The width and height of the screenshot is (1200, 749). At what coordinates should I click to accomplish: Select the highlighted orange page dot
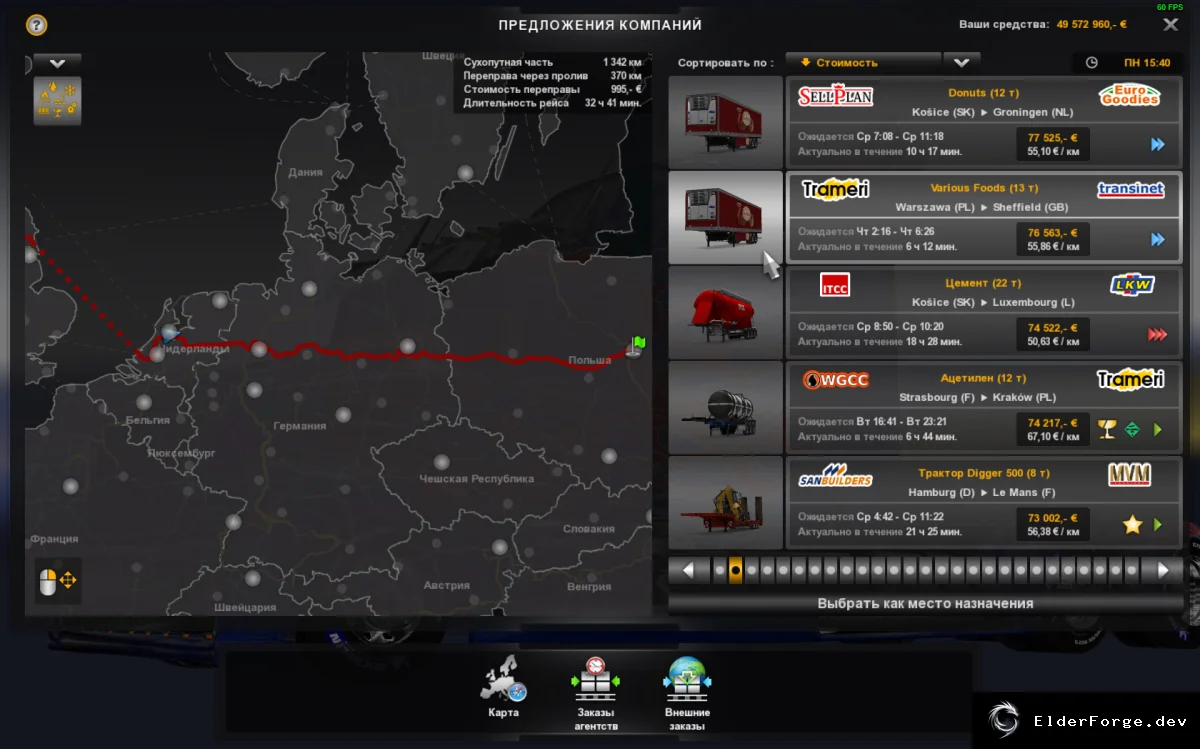tap(736, 571)
